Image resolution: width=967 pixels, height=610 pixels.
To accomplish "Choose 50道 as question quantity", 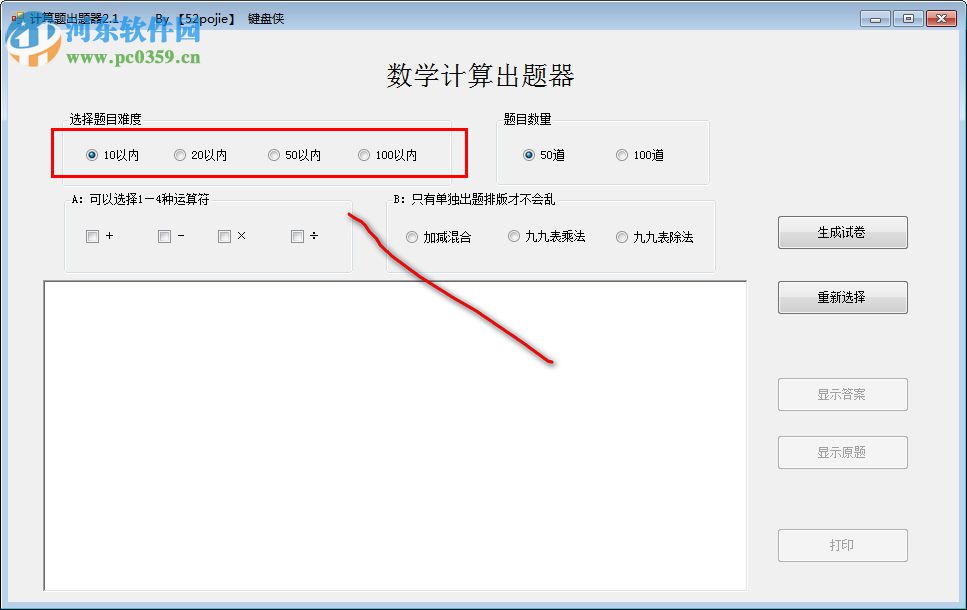I will (529, 154).
